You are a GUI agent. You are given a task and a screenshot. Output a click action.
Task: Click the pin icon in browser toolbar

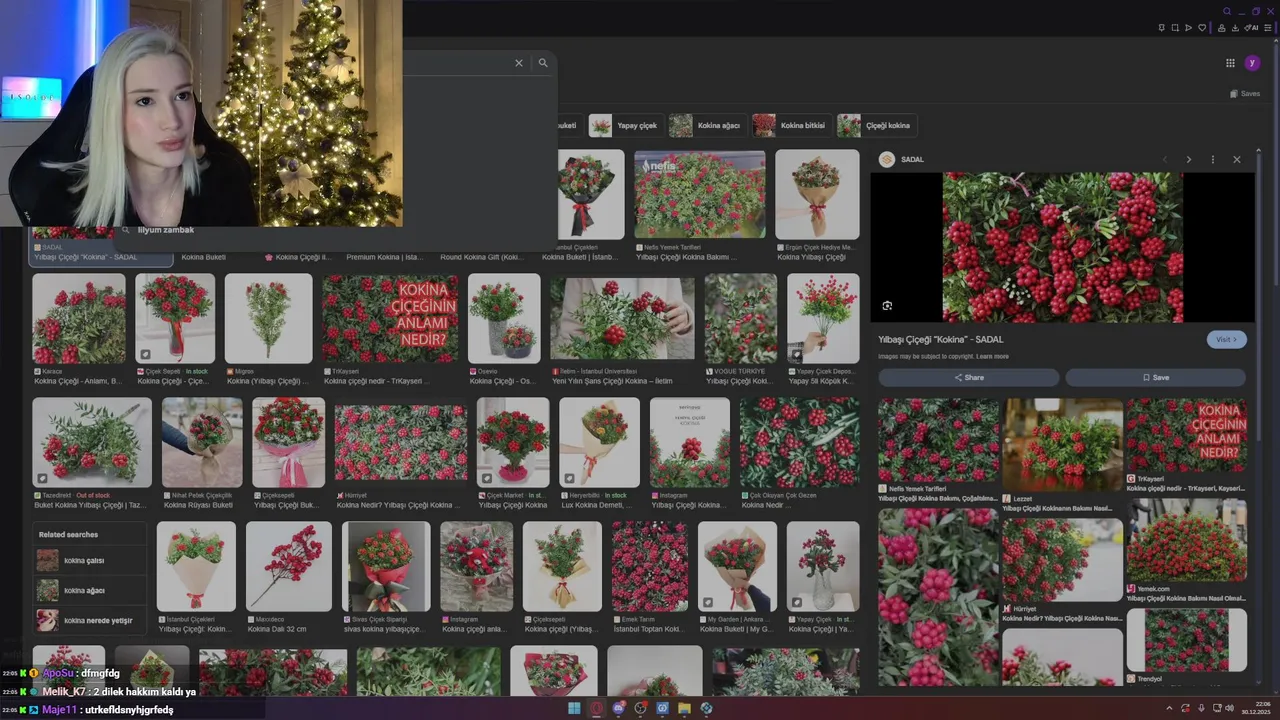[x=1161, y=28]
